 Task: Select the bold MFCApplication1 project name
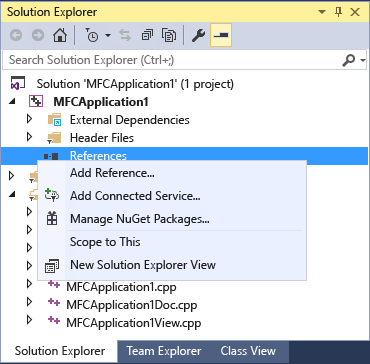[x=101, y=102]
